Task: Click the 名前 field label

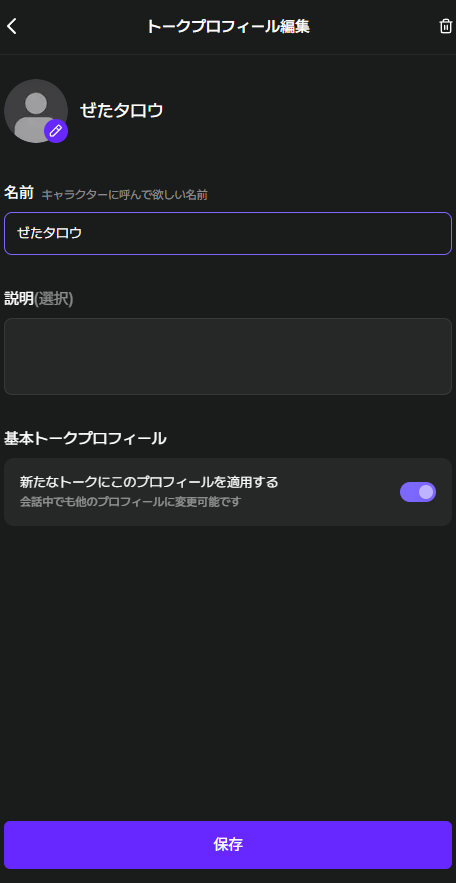Action: 19,193
